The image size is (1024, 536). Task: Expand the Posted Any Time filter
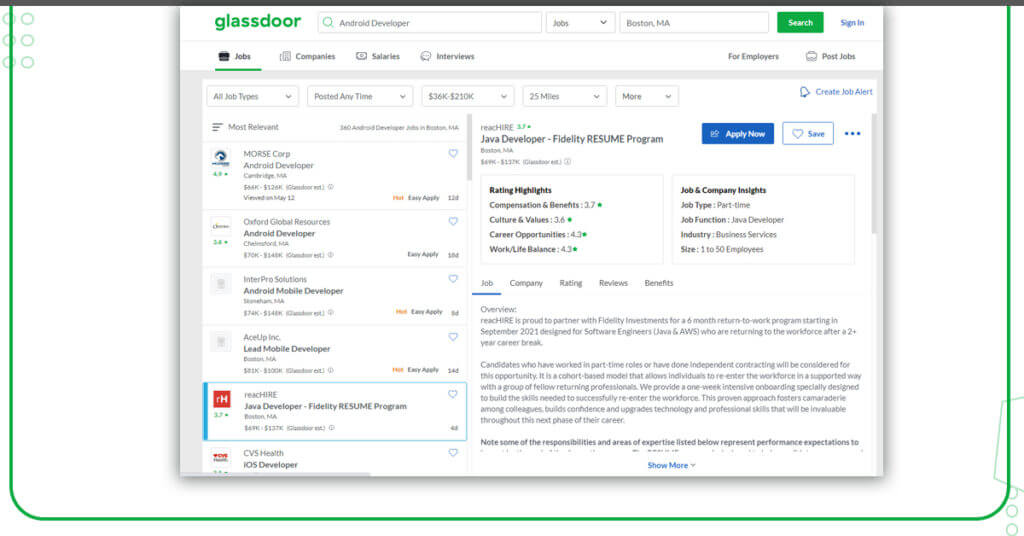(360, 97)
